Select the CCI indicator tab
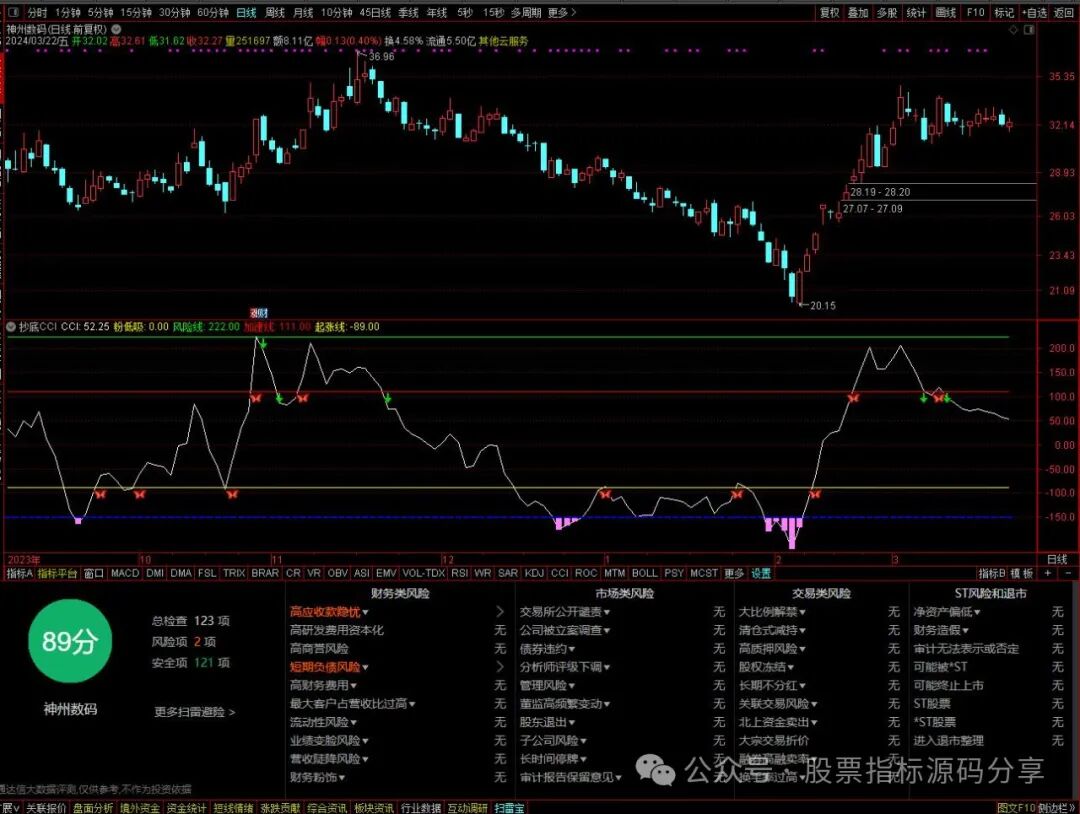The height and width of the screenshot is (814, 1080). [560, 573]
